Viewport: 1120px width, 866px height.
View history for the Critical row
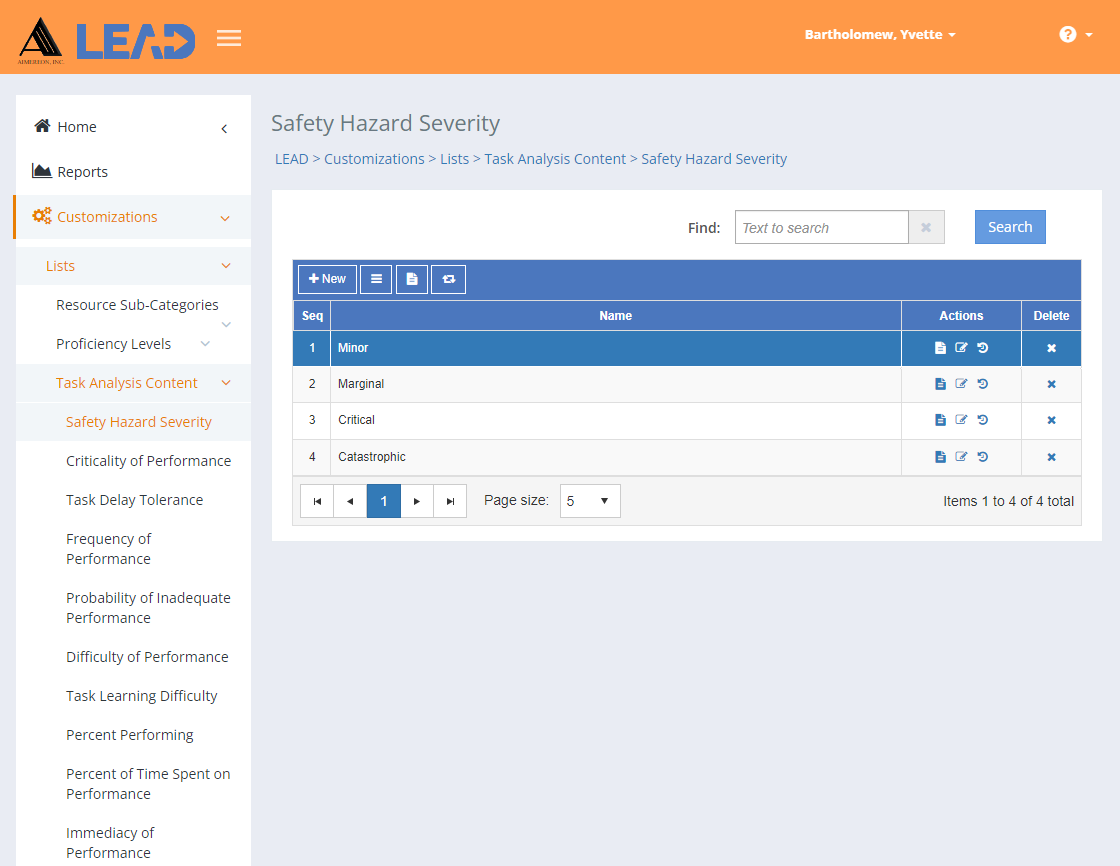[983, 420]
